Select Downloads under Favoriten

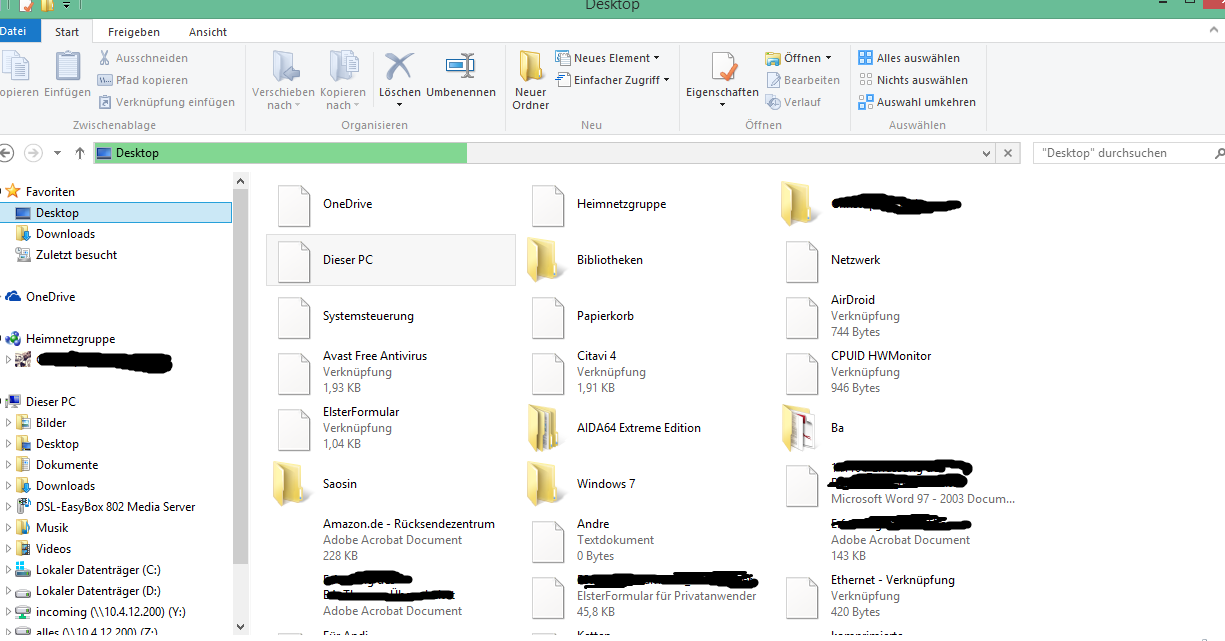tap(65, 234)
